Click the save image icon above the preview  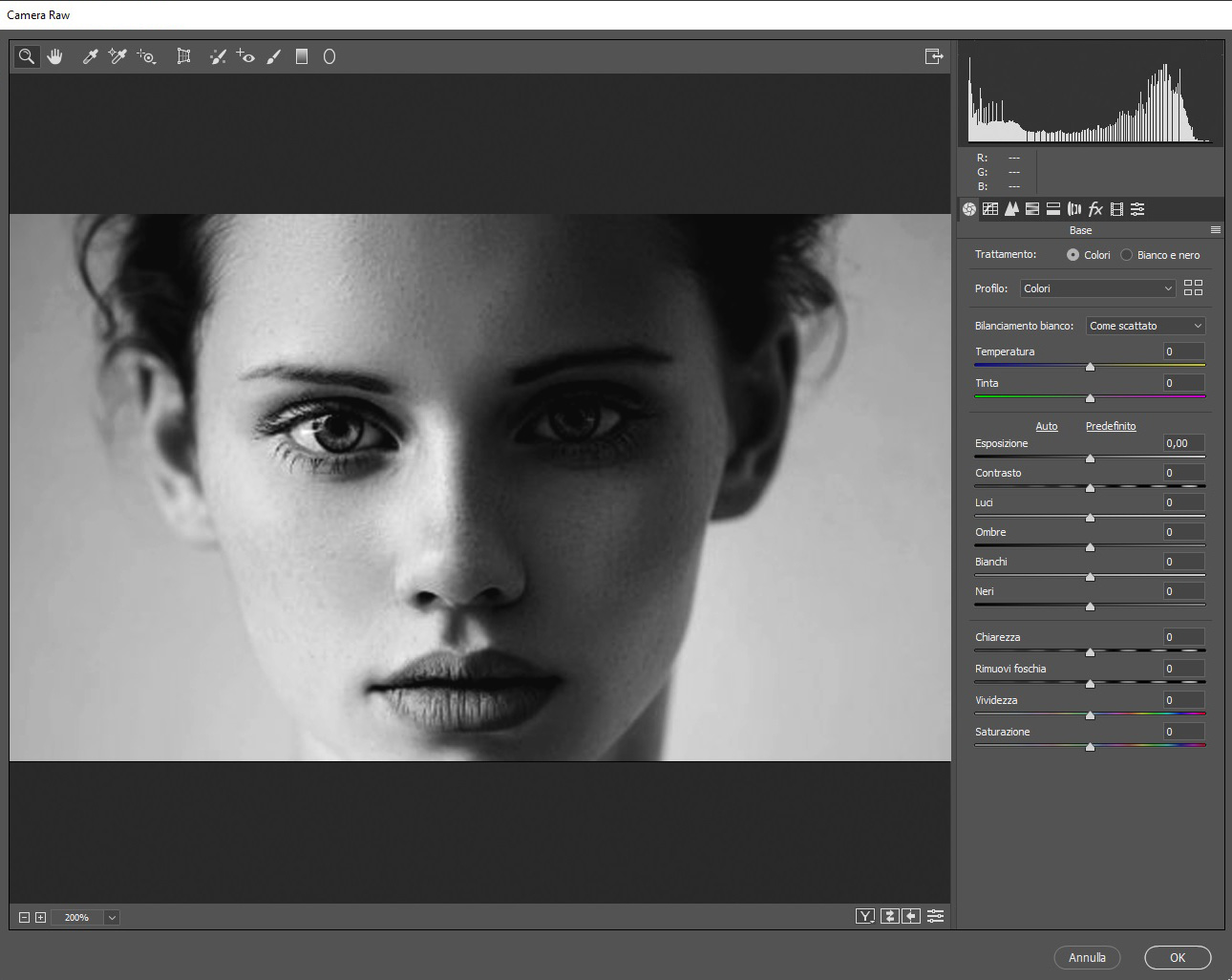point(934,56)
